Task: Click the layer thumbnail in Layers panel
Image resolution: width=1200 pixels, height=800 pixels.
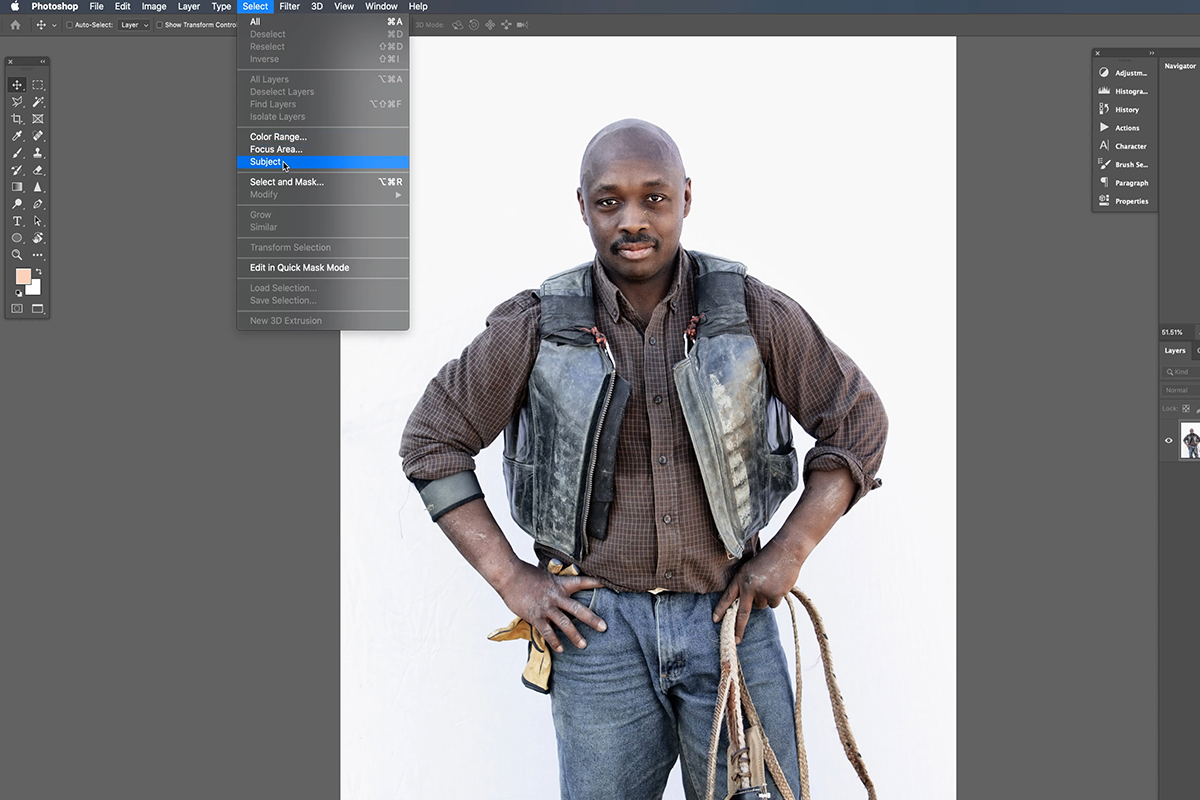Action: [x=1190, y=440]
